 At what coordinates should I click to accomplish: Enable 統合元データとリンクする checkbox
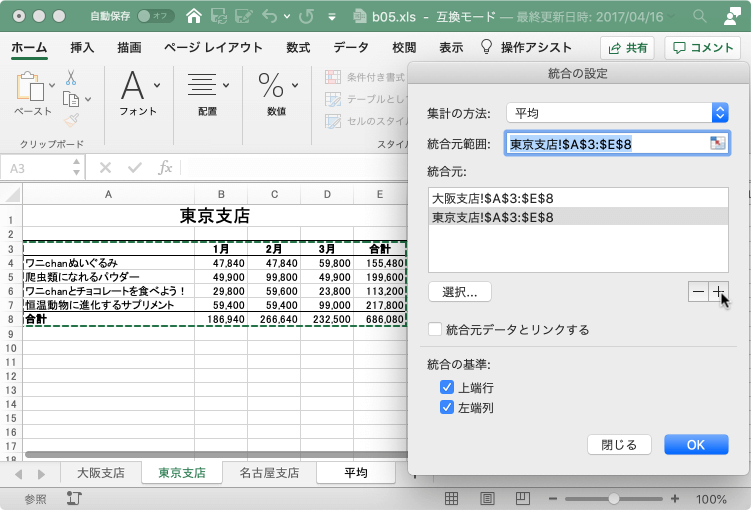[435, 329]
